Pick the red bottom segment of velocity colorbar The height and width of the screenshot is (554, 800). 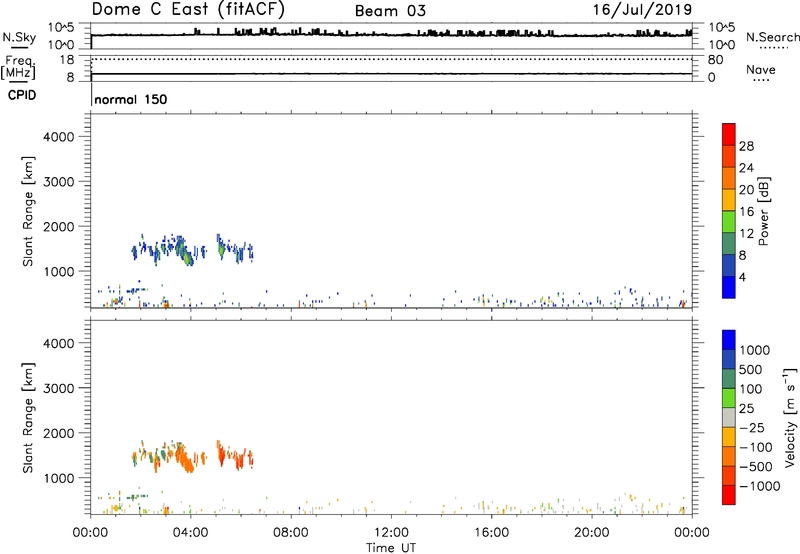tap(729, 495)
